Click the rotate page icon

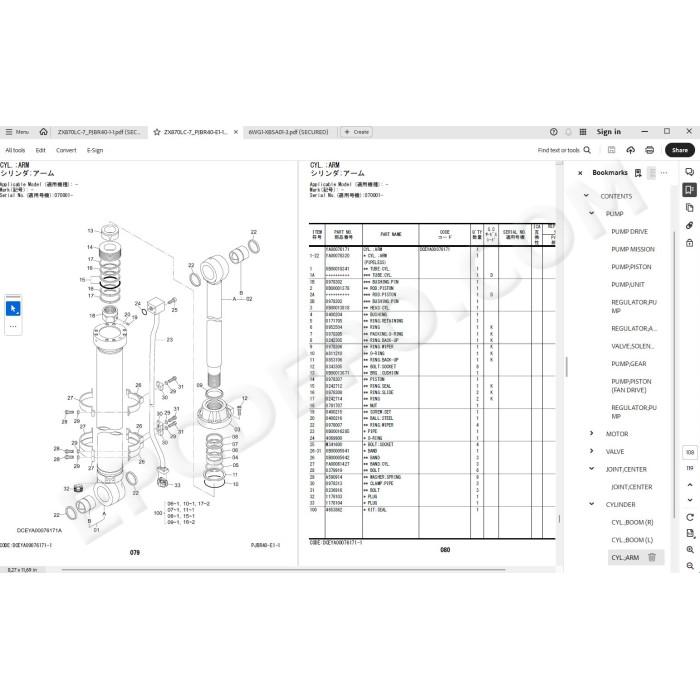(x=690, y=517)
